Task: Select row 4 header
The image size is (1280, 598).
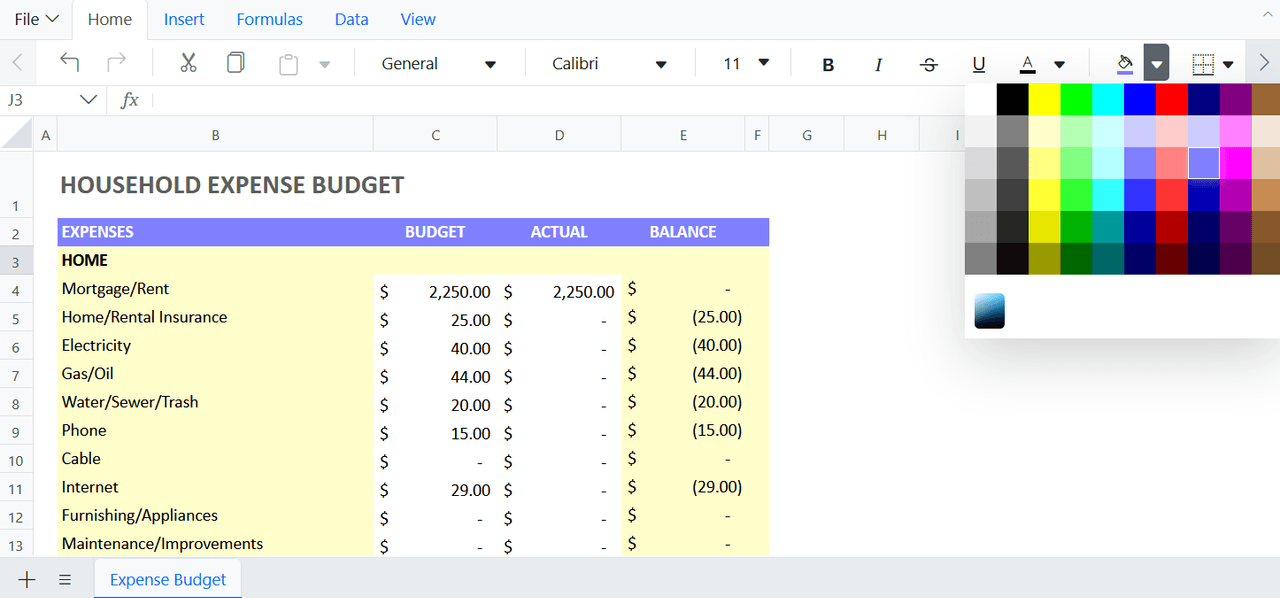Action: click(x=16, y=291)
